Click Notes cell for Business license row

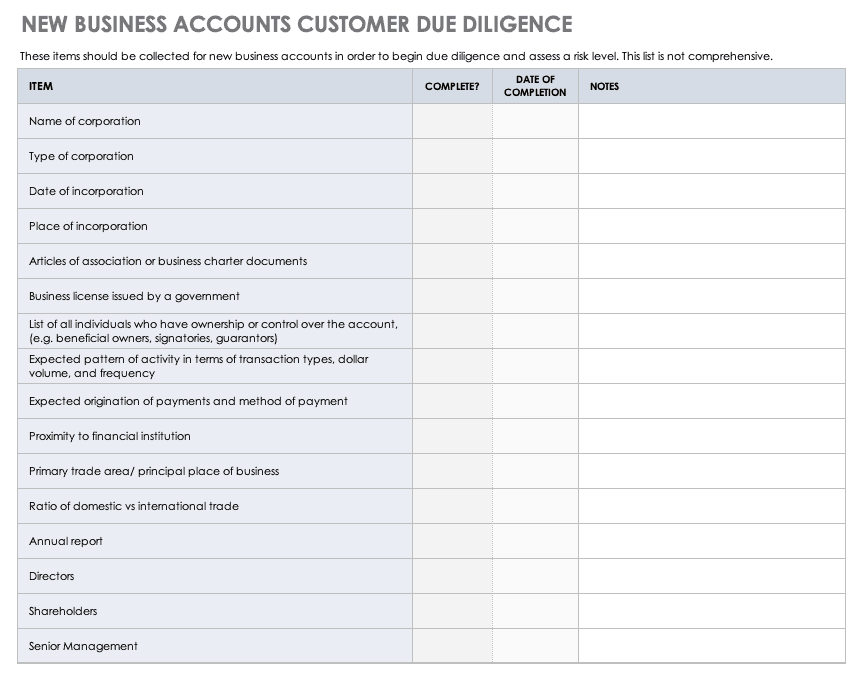click(712, 296)
